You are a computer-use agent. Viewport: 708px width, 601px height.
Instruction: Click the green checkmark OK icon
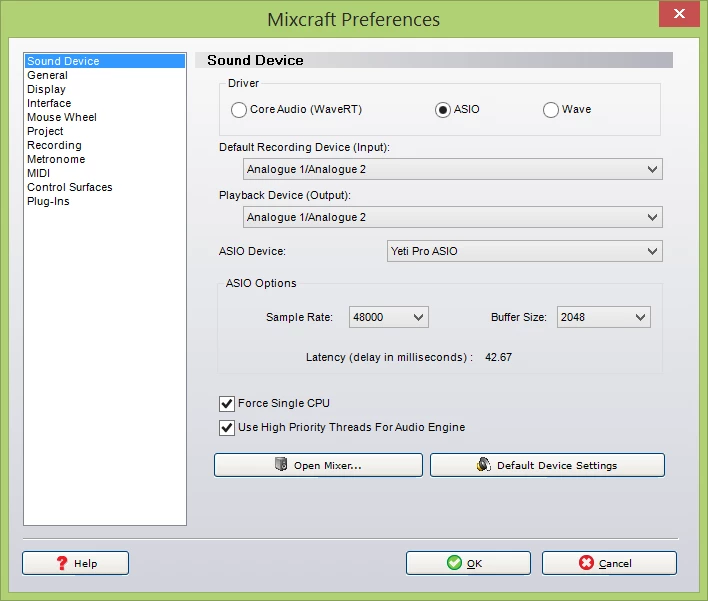pos(454,563)
